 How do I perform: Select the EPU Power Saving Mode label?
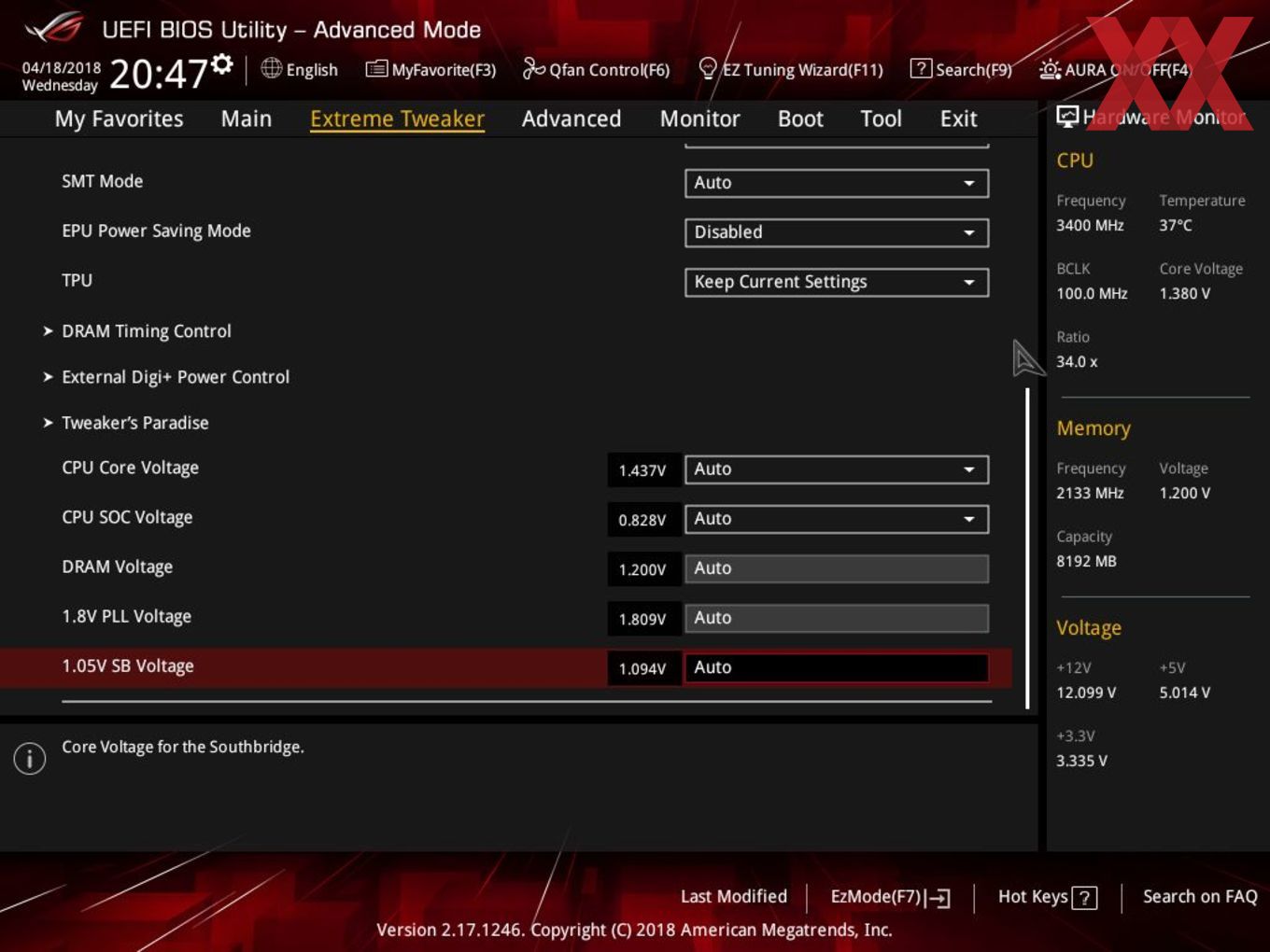pos(156,231)
